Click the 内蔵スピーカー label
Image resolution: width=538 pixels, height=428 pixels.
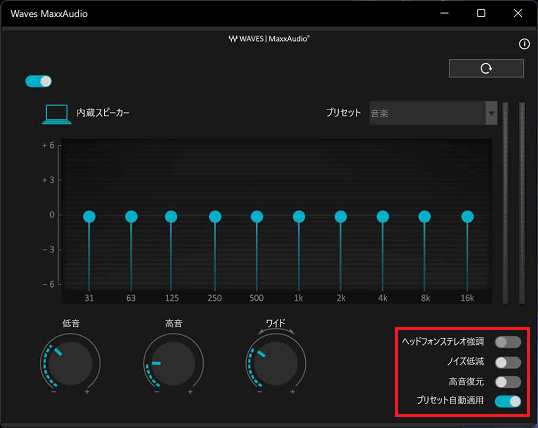click(x=103, y=113)
